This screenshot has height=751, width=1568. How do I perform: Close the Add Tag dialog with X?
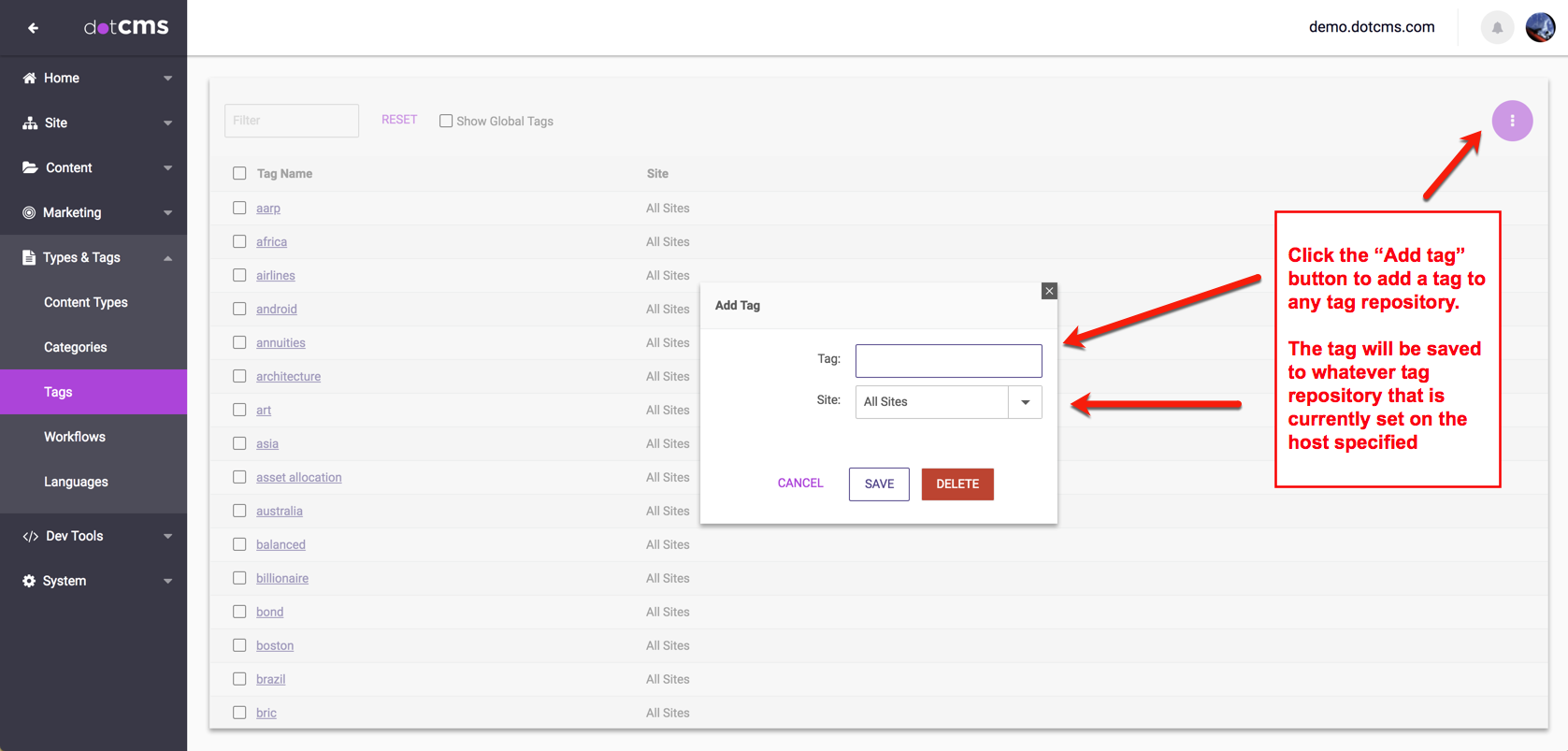(1049, 291)
